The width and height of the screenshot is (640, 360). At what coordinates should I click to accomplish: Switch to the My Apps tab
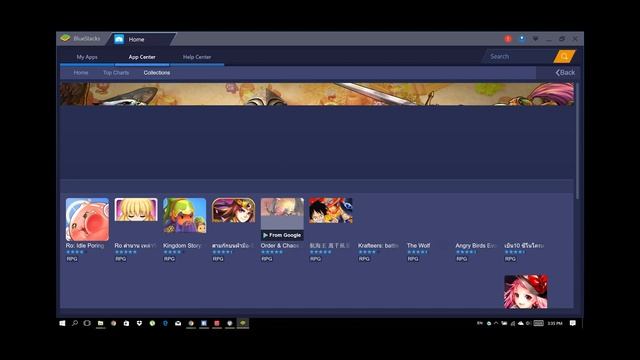87,57
